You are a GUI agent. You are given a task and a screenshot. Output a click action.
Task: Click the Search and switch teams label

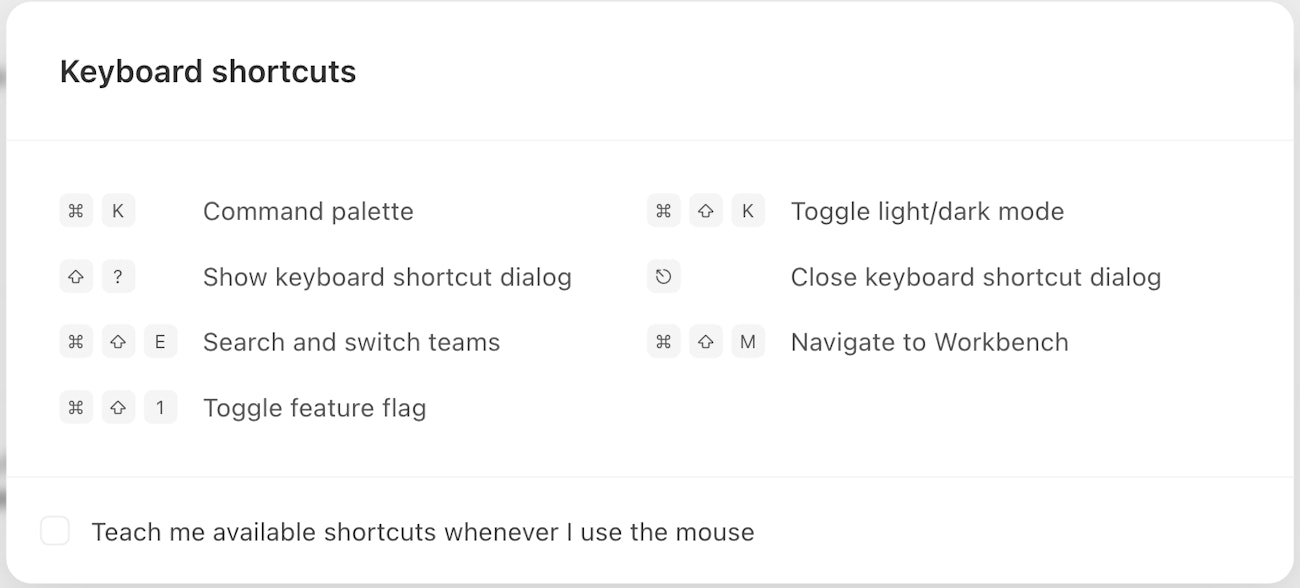tap(351, 342)
